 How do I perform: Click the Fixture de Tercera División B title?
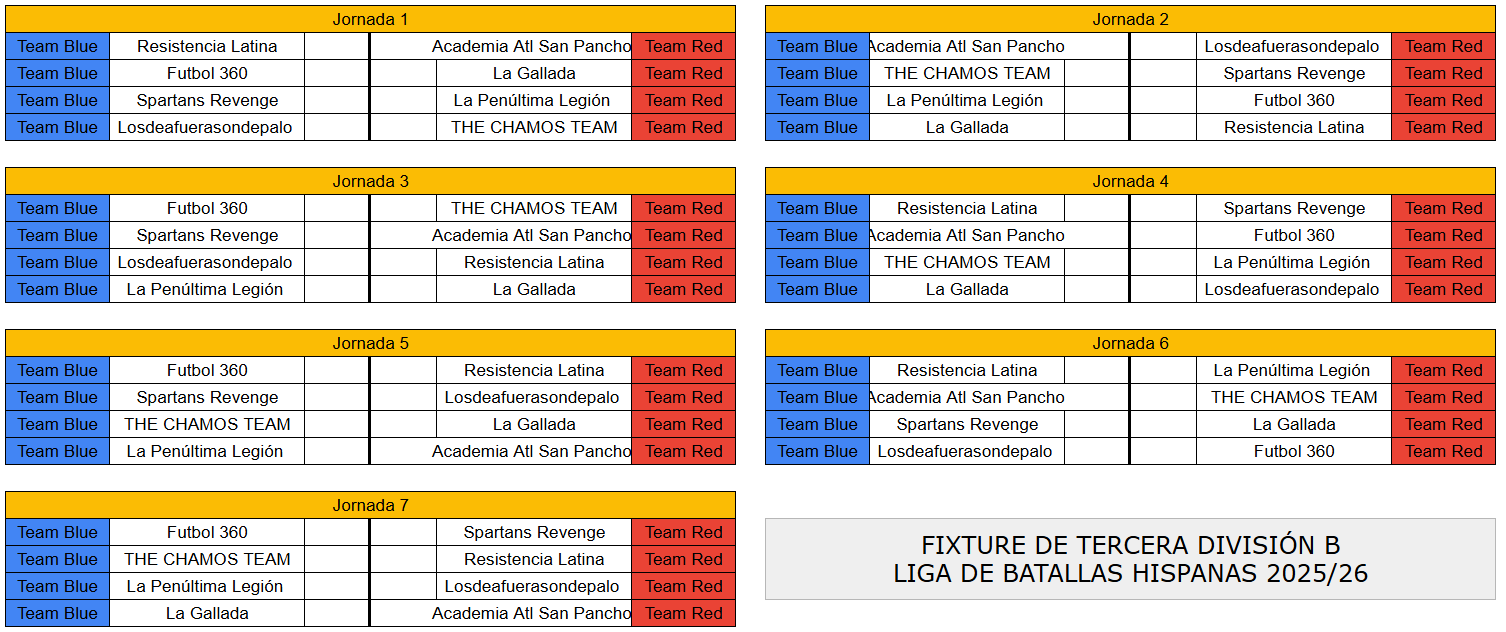click(x=1130, y=559)
